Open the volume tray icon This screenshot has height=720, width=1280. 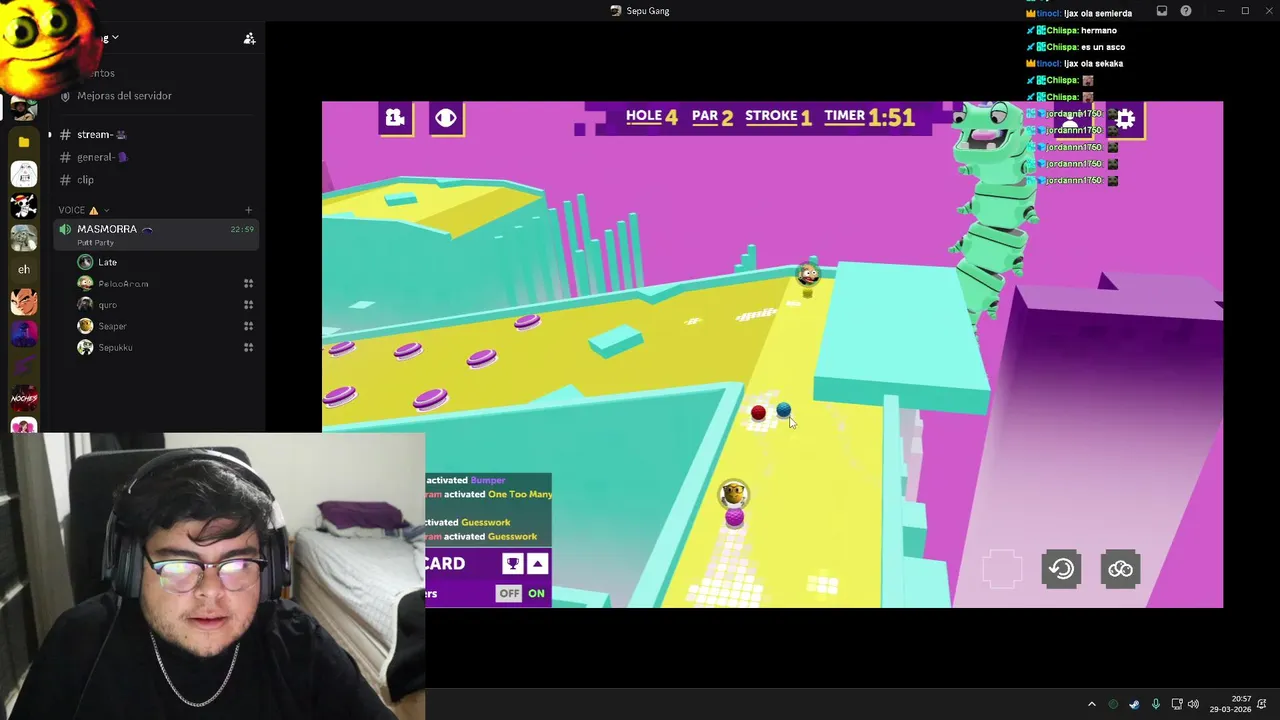(1193, 705)
